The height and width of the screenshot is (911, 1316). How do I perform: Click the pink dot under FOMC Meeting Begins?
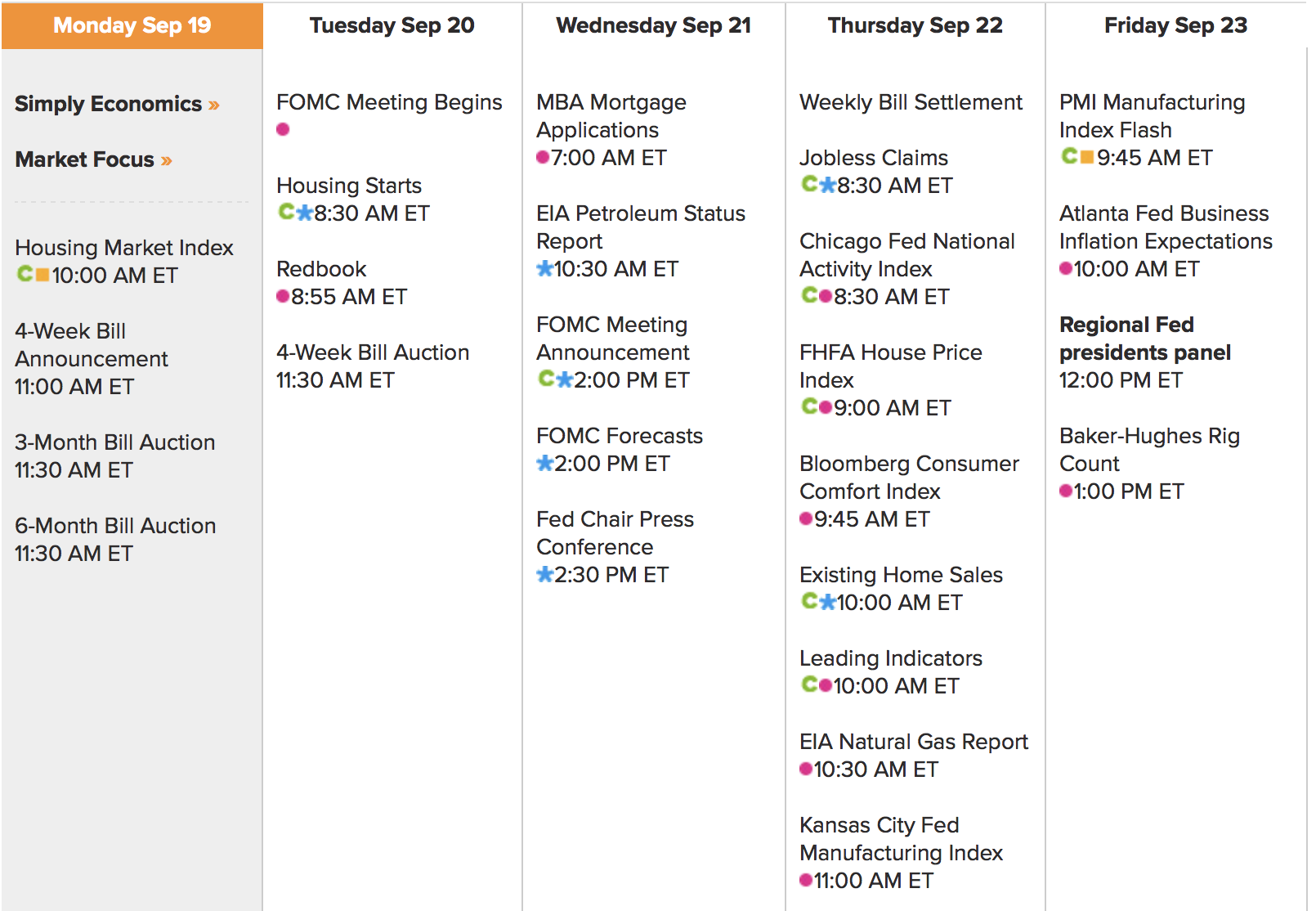(x=283, y=129)
